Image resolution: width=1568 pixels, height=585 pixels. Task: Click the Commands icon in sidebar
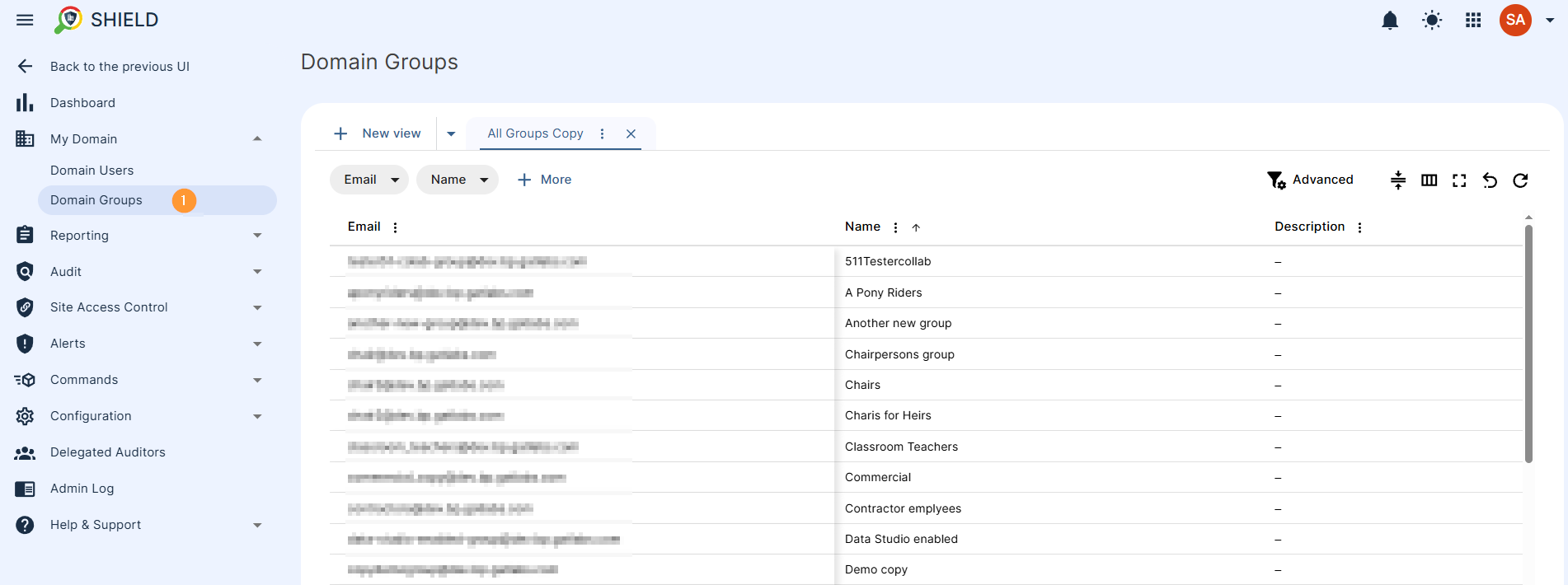click(25, 380)
